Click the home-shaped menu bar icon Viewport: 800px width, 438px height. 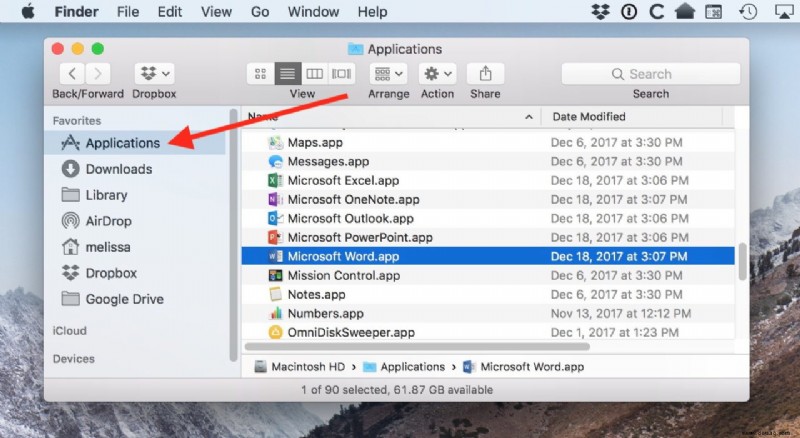coord(685,11)
